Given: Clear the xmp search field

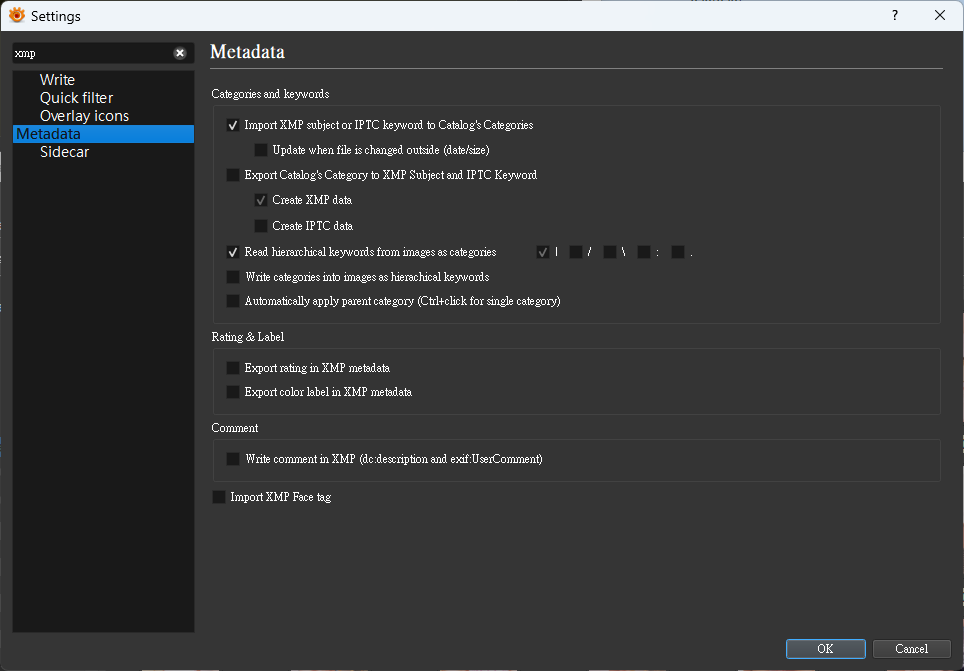Looking at the screenshot, I should coord(180,53).
